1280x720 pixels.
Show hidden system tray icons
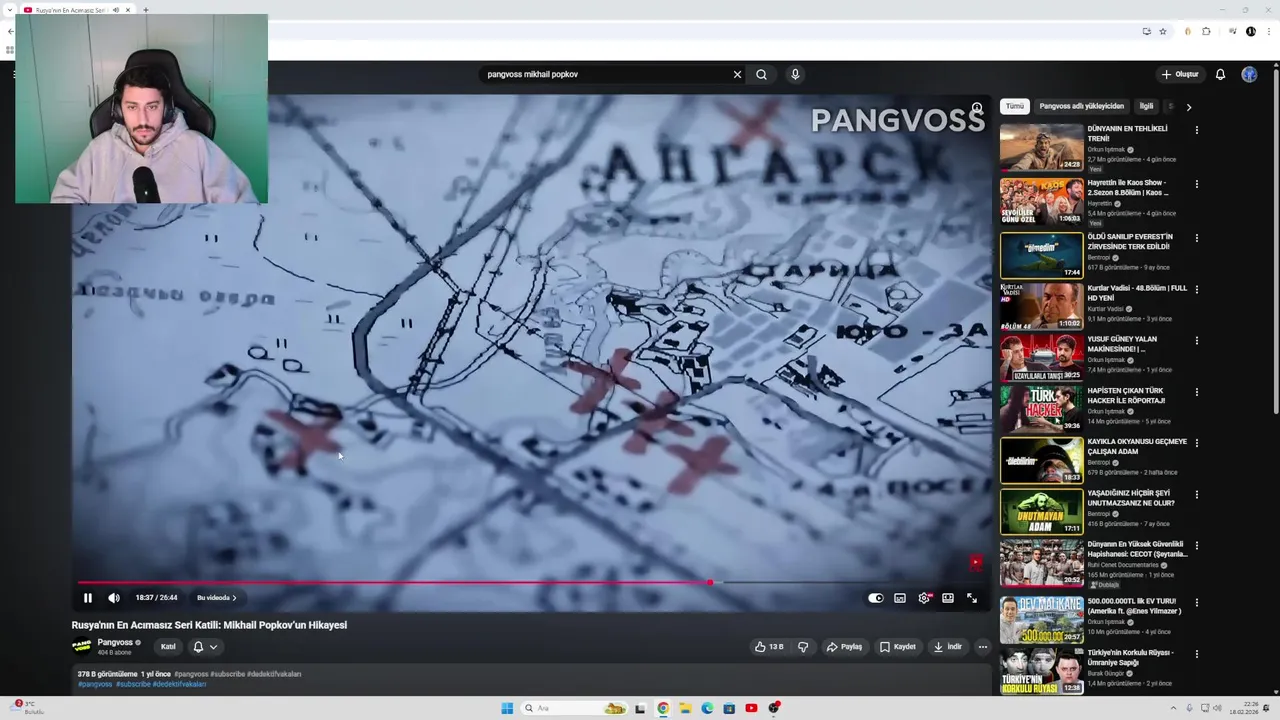pyautogui.click(x=1174, y=708)
